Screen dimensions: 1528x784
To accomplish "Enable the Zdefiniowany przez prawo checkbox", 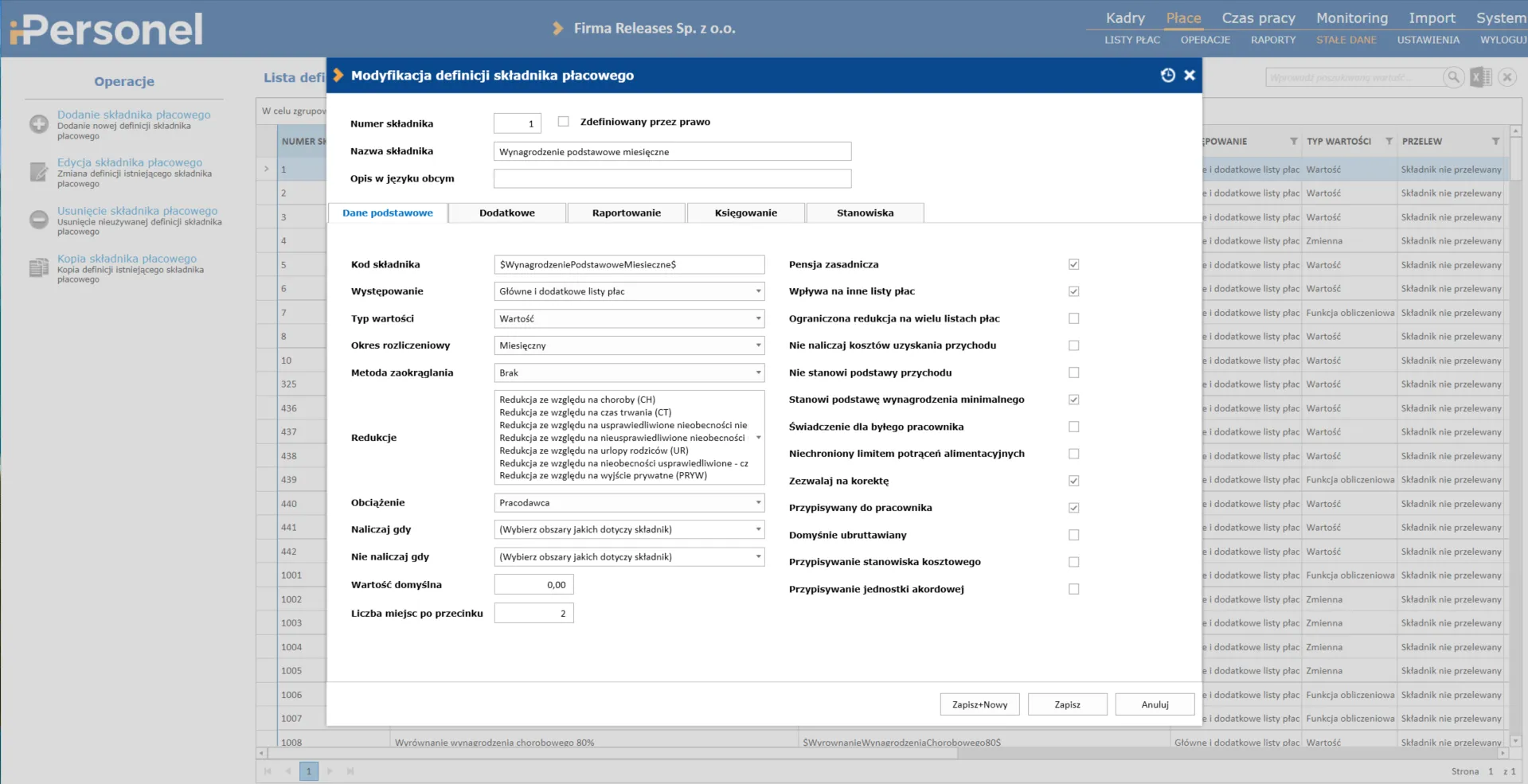I will [564, 122].
